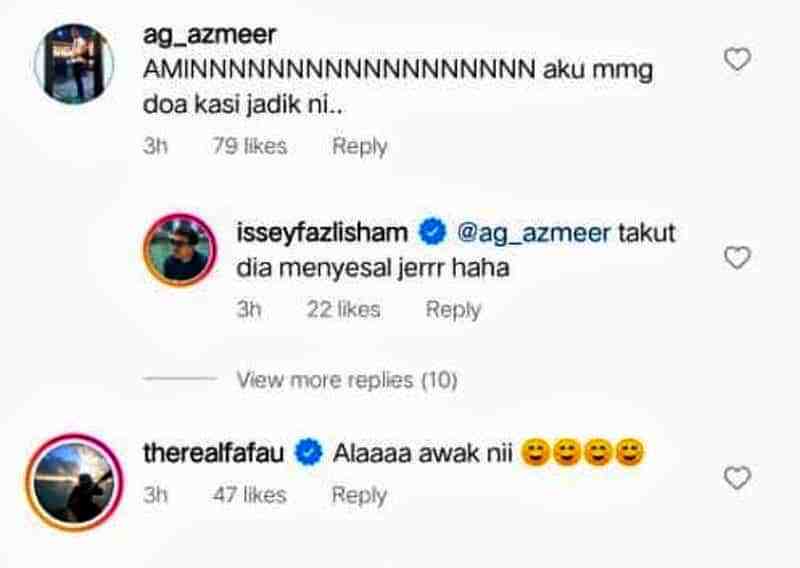Reply to ag_azmeer's comment
The image size is (800, 568).
[x=360, y=146]
